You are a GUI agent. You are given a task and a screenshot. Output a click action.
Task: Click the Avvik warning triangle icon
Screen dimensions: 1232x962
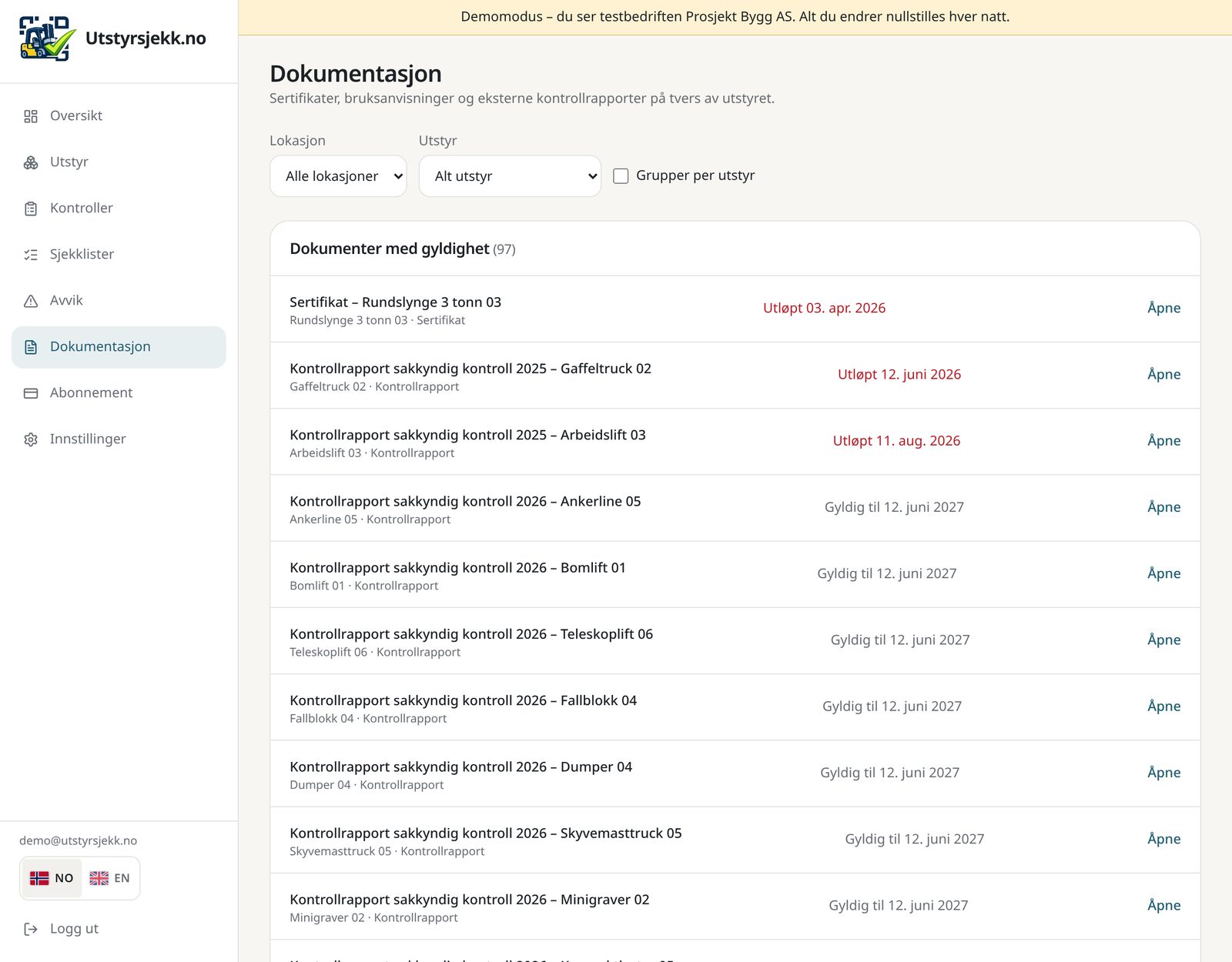tap(31, 301)
